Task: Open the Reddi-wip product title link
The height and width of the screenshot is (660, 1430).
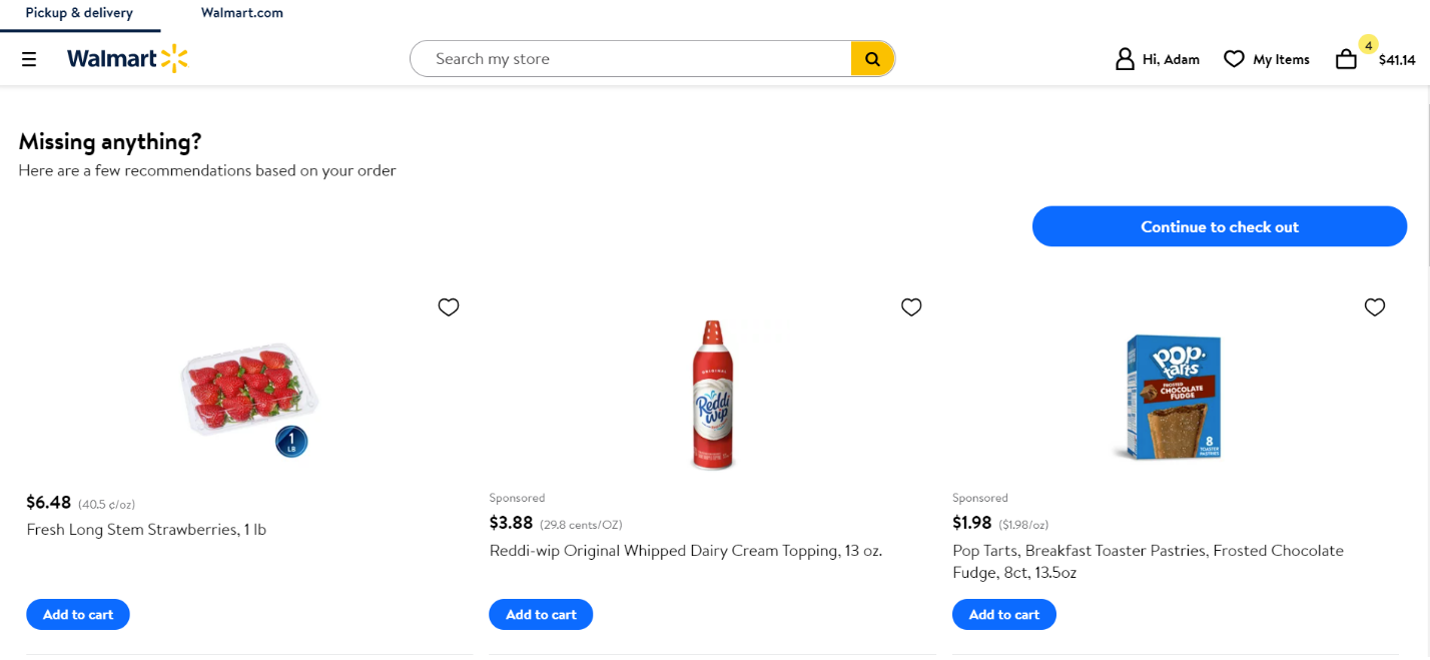Action: coord(684,550)
